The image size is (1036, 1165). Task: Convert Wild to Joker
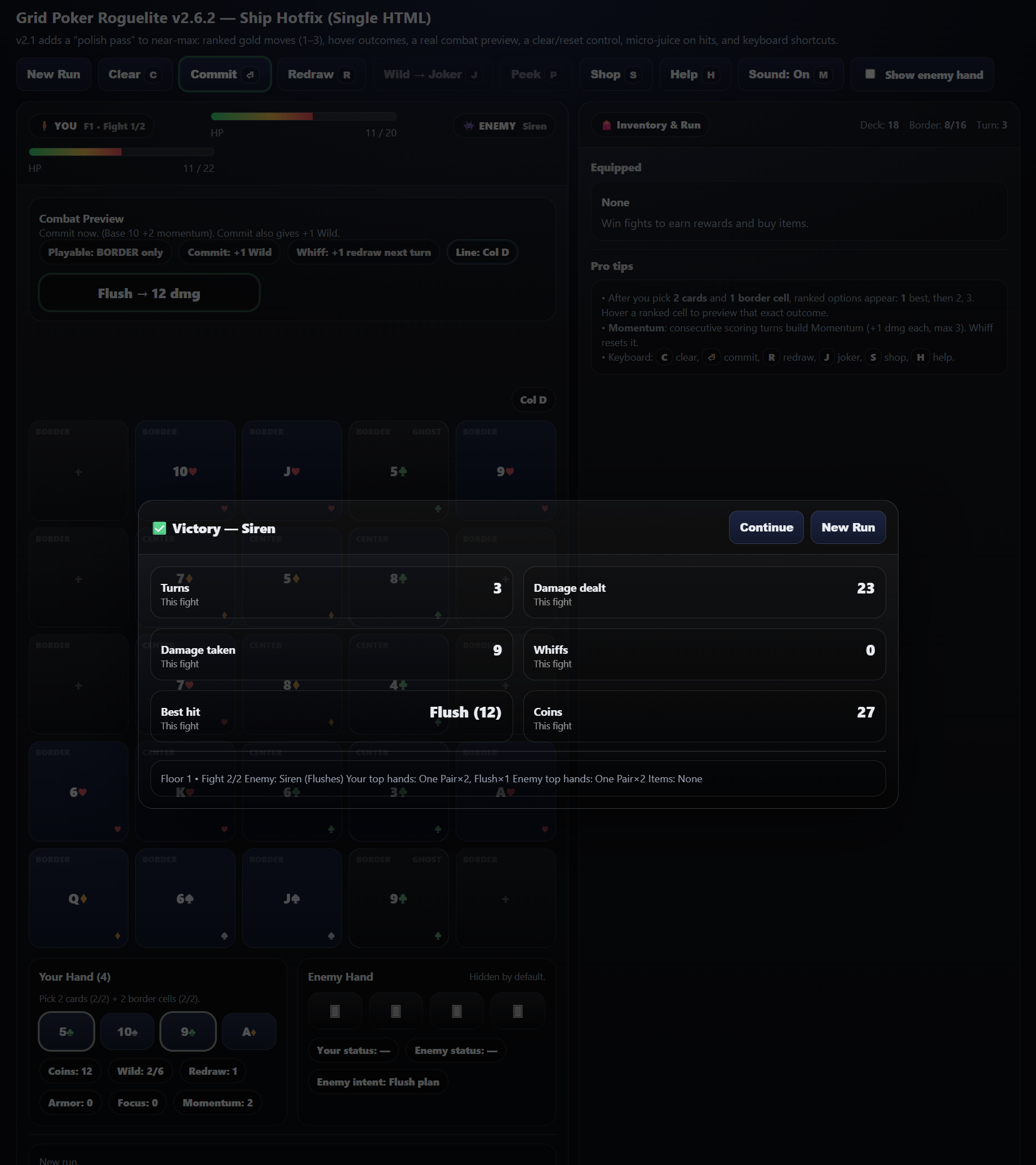433,74
